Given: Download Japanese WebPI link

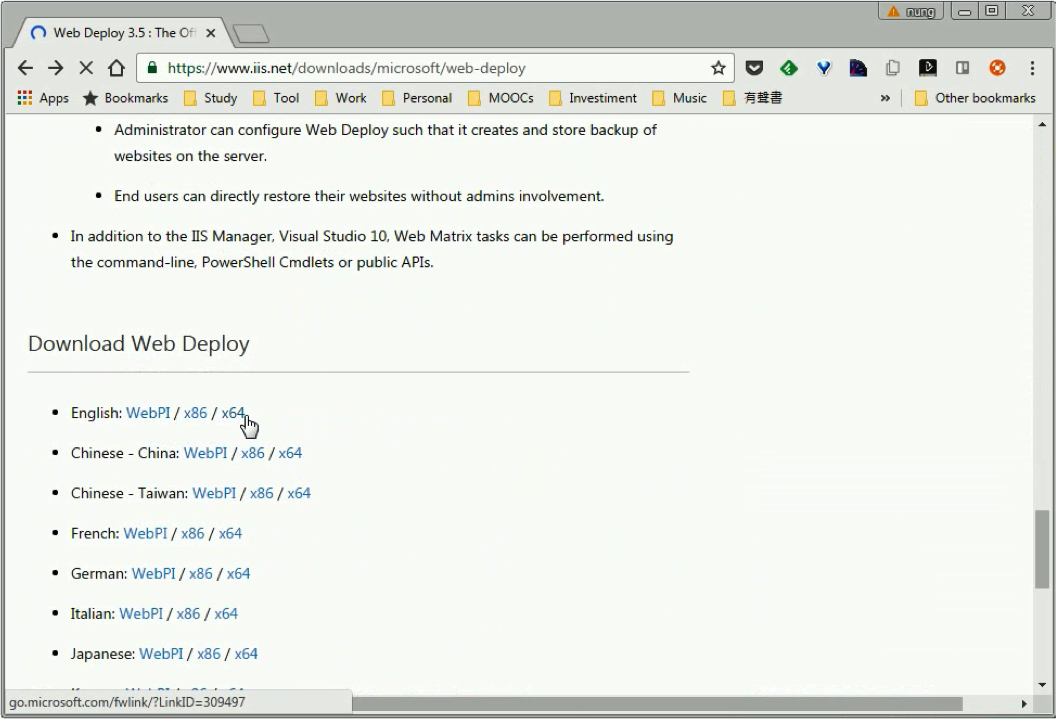Looking at the screenshot, I should coord(161,654).
